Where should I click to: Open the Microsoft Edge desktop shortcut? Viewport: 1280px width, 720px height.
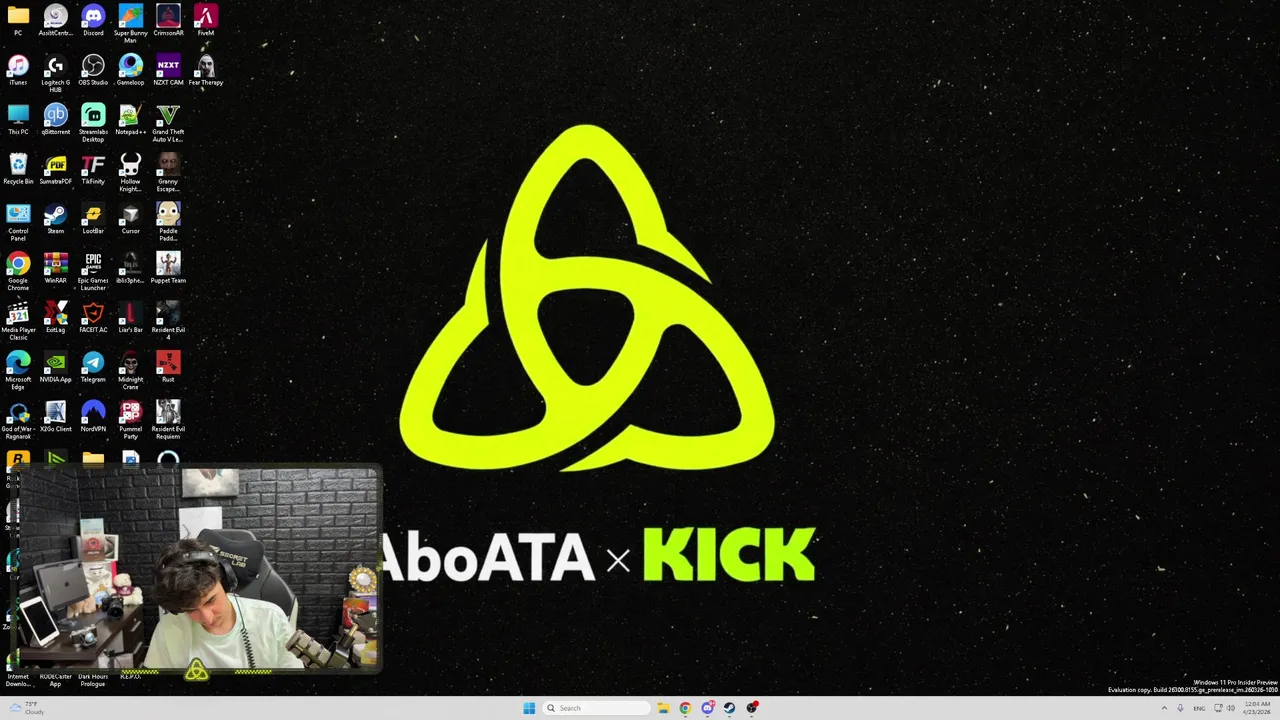[18, 370]
